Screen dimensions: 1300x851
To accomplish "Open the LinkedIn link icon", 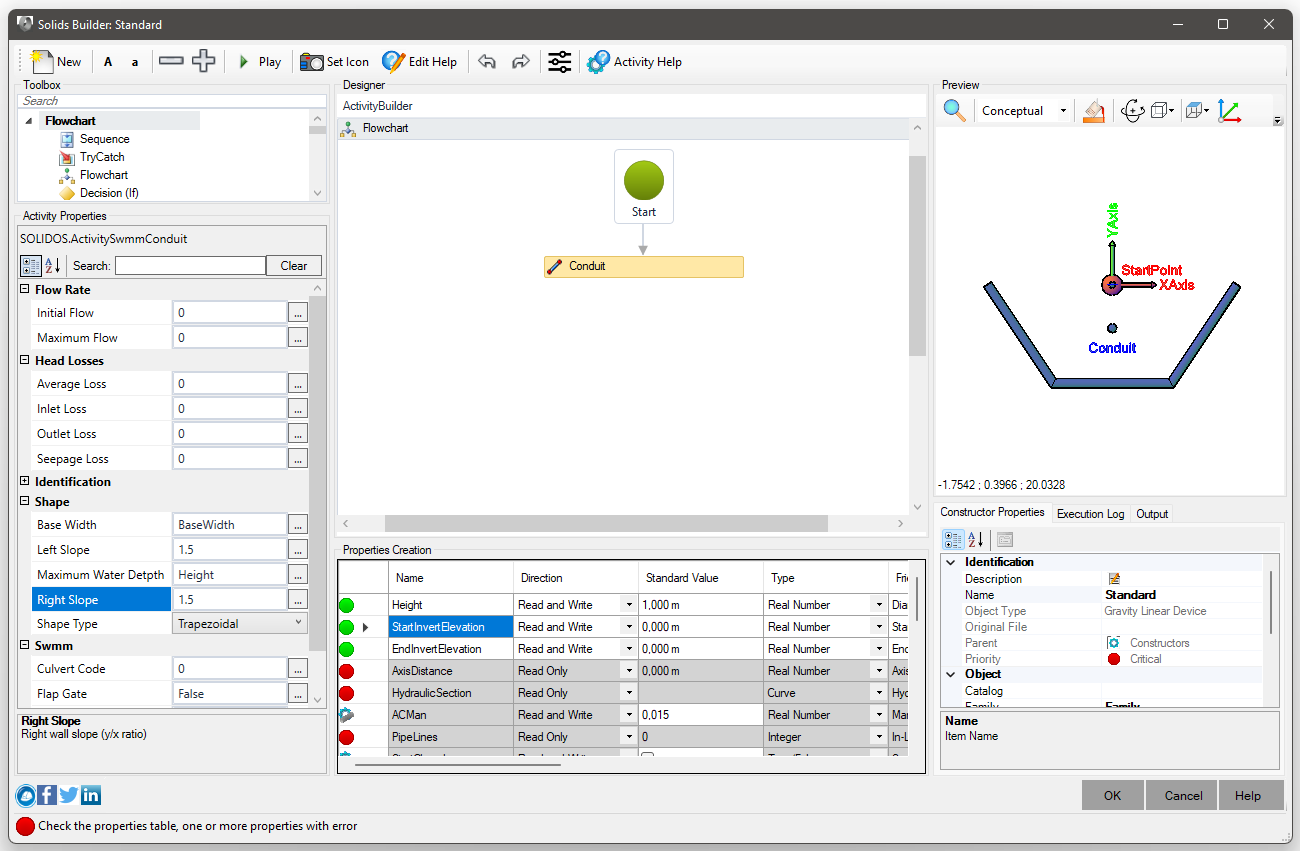I will (91, 796).
